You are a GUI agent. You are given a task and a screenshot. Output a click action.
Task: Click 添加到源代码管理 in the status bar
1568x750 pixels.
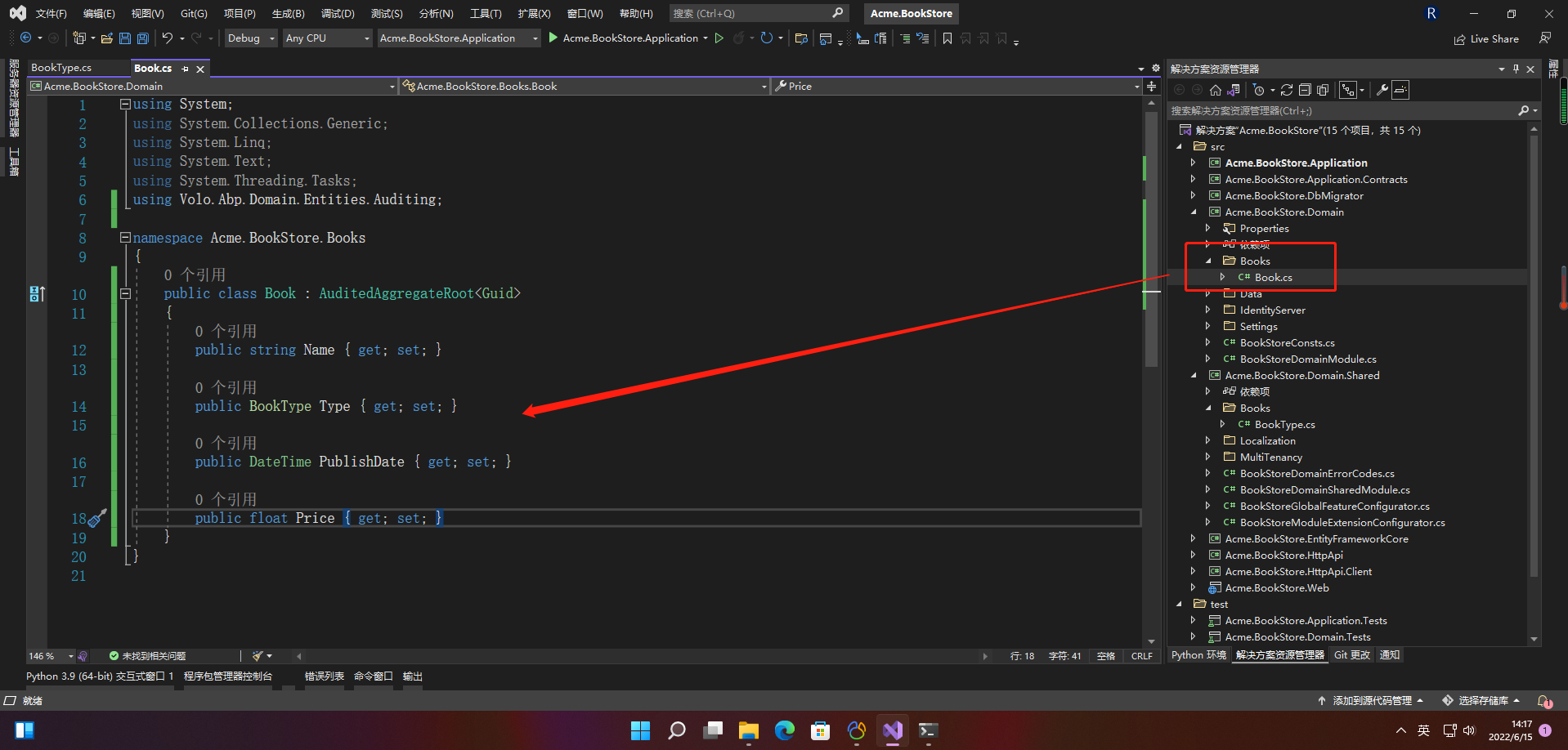1371,701
